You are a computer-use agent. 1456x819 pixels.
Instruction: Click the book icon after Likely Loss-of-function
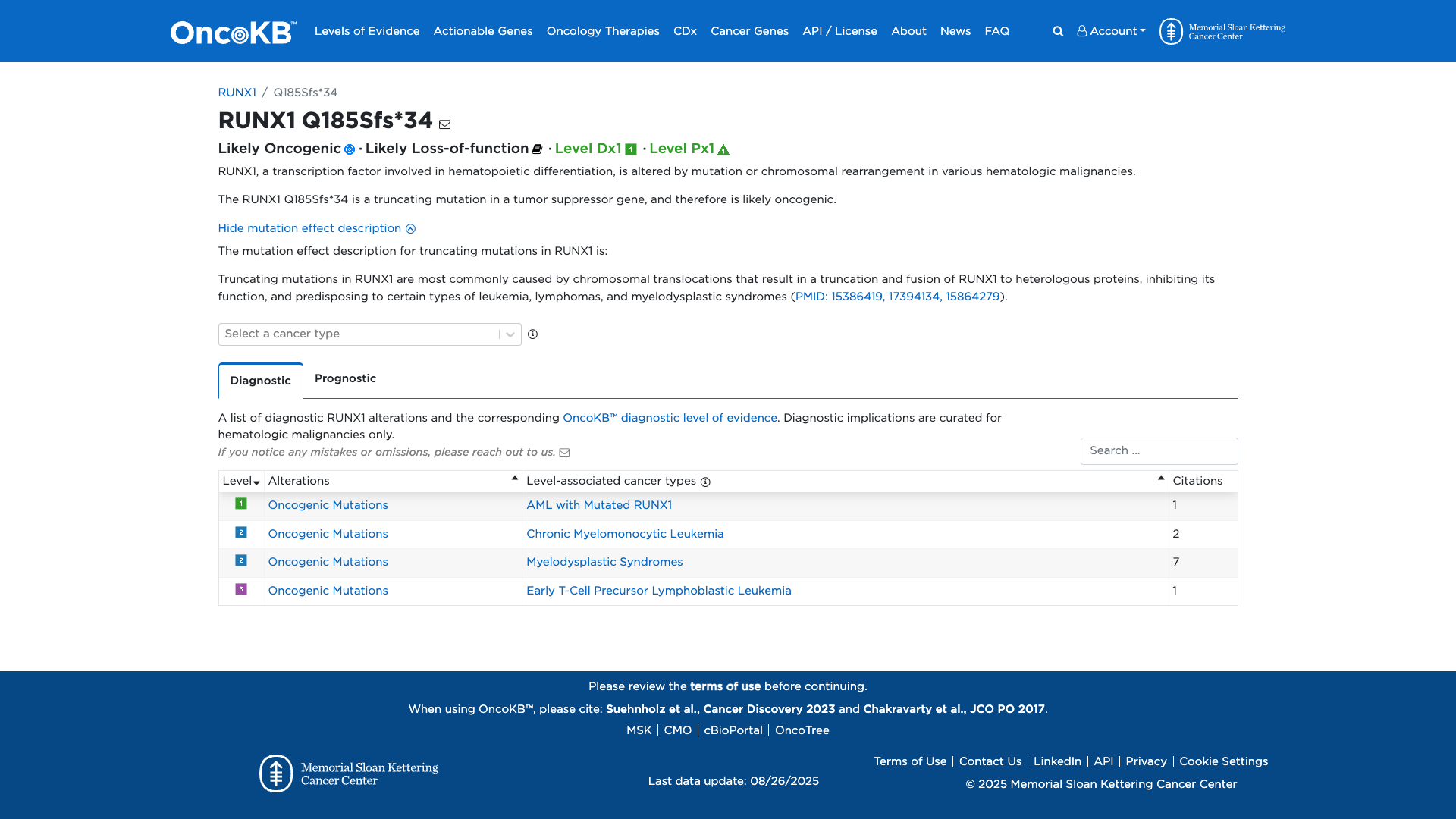537,149
